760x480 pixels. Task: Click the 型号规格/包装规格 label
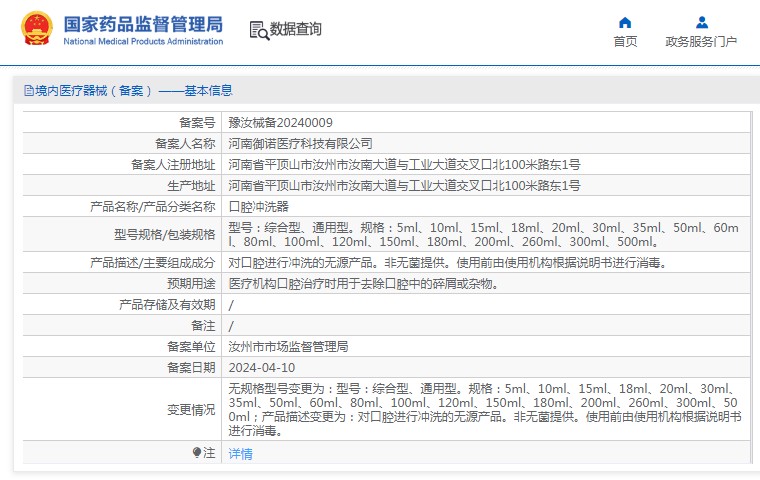[165, 235]
